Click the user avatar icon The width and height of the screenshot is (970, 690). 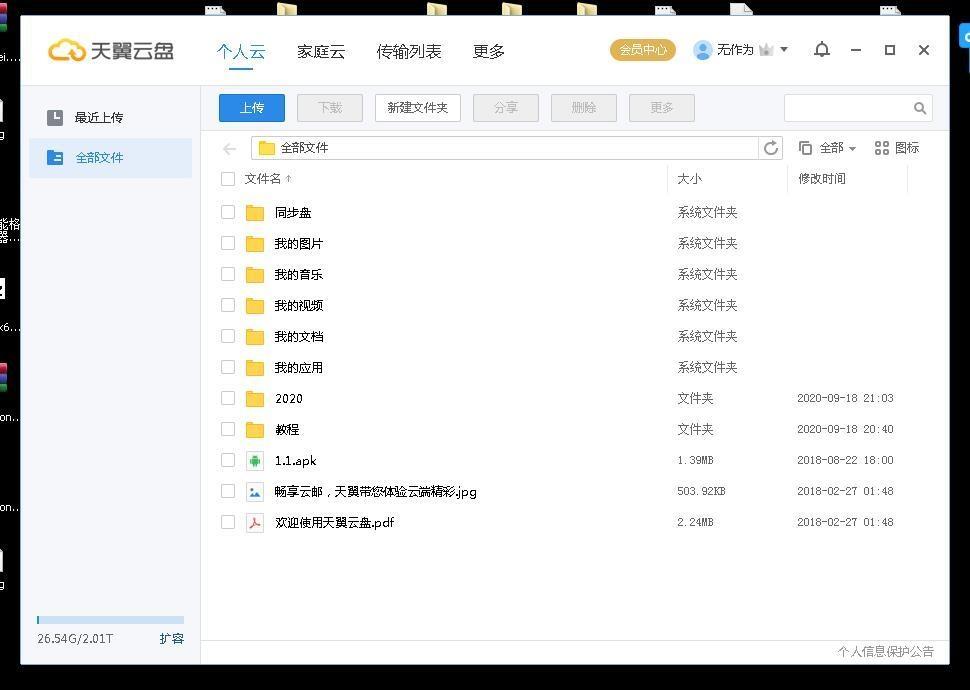[702, 49]
